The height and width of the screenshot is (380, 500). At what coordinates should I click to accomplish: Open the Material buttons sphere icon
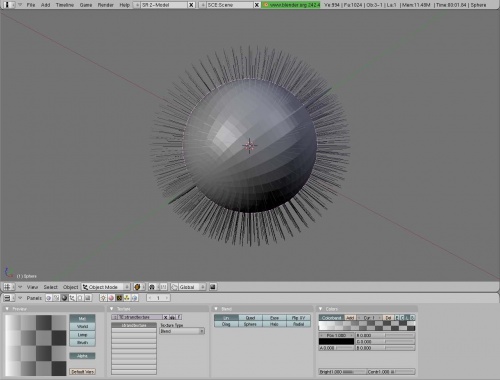coord(111,298)
